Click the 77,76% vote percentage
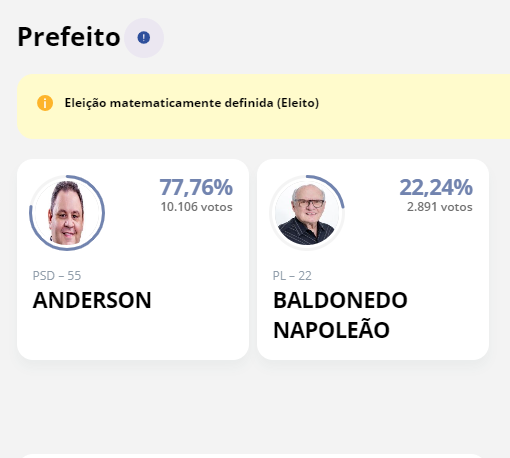Viewport: 510px width, 458px height. coord(196,187)
